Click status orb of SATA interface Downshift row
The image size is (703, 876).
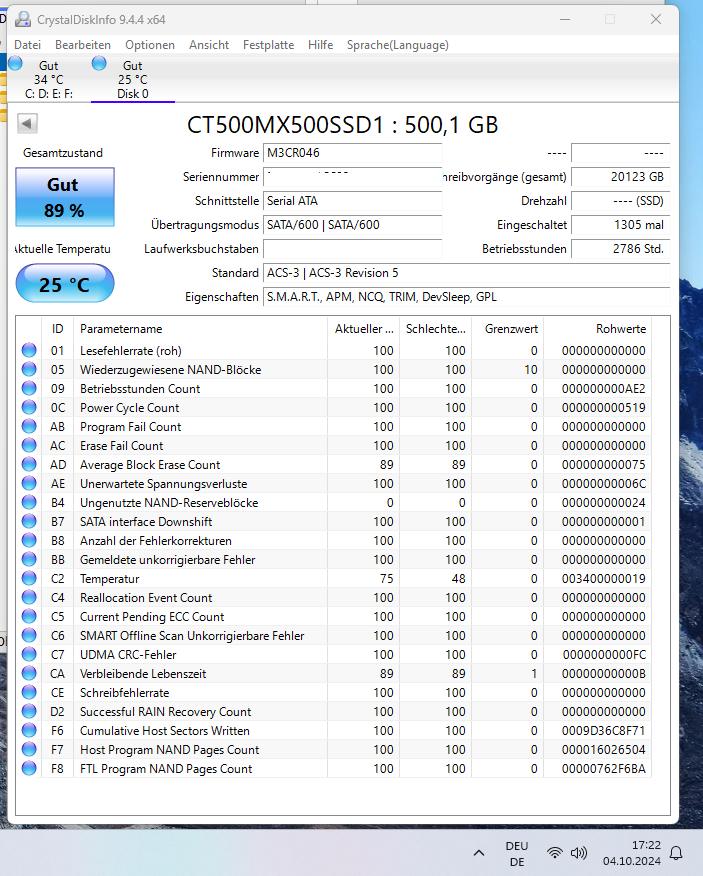[x=29, y=521]
